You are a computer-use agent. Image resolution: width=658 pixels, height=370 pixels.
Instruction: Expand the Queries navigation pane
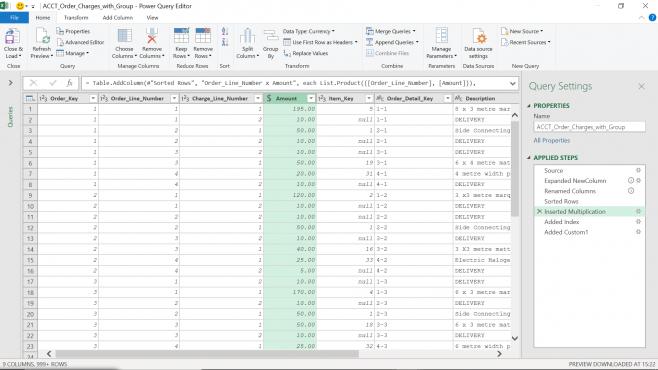[10, 83]
